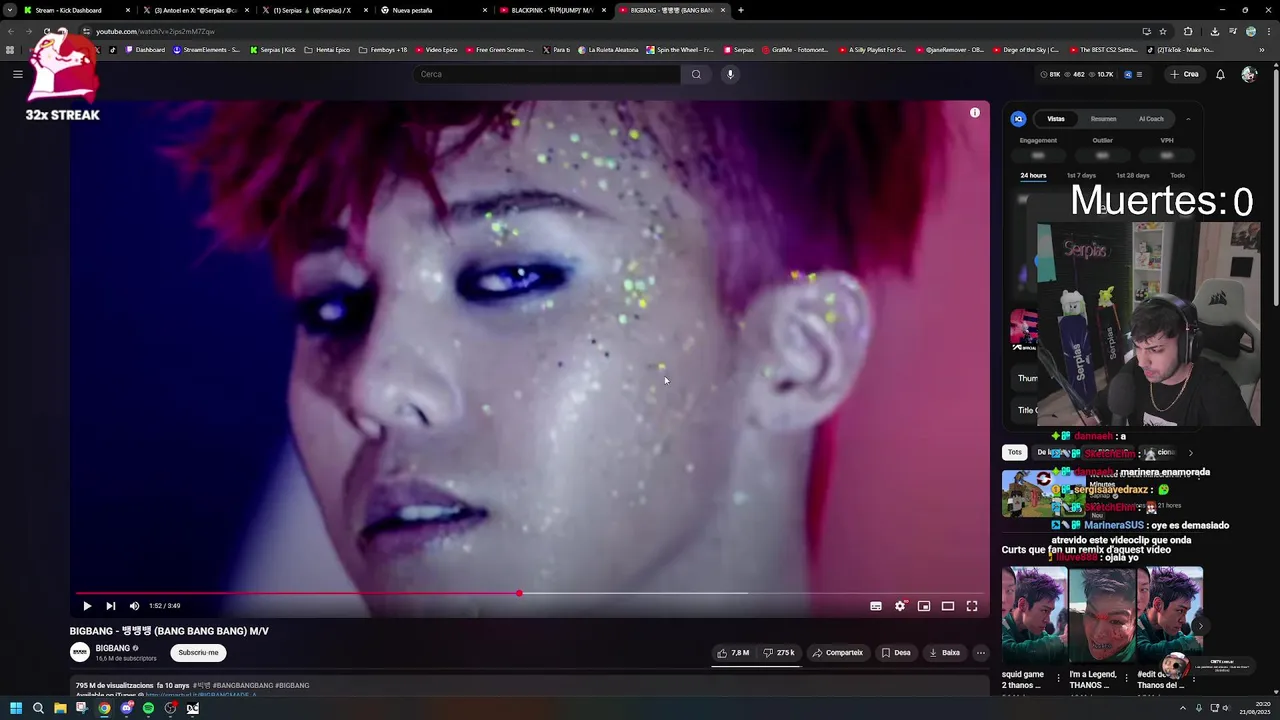This screenshot has width=1280, height=720.
Task: Open video info card icon
Action: click(x=975, y=113)
